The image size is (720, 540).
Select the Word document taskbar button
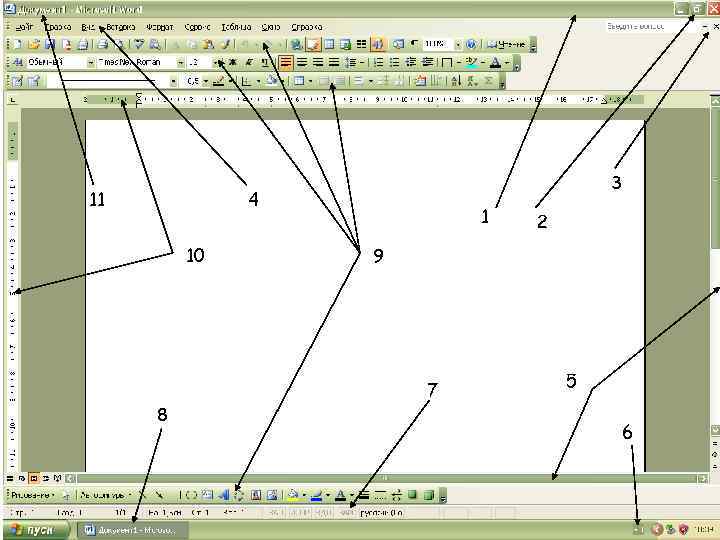click(x=132, y=530)
